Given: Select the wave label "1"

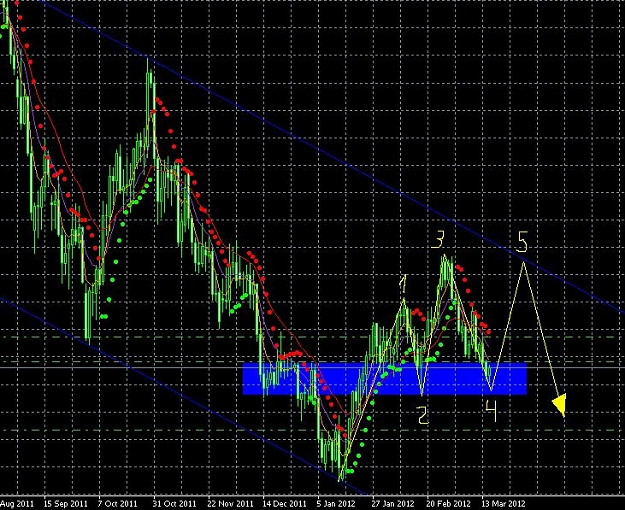Looking at the screenshot, I should [403, 284].
